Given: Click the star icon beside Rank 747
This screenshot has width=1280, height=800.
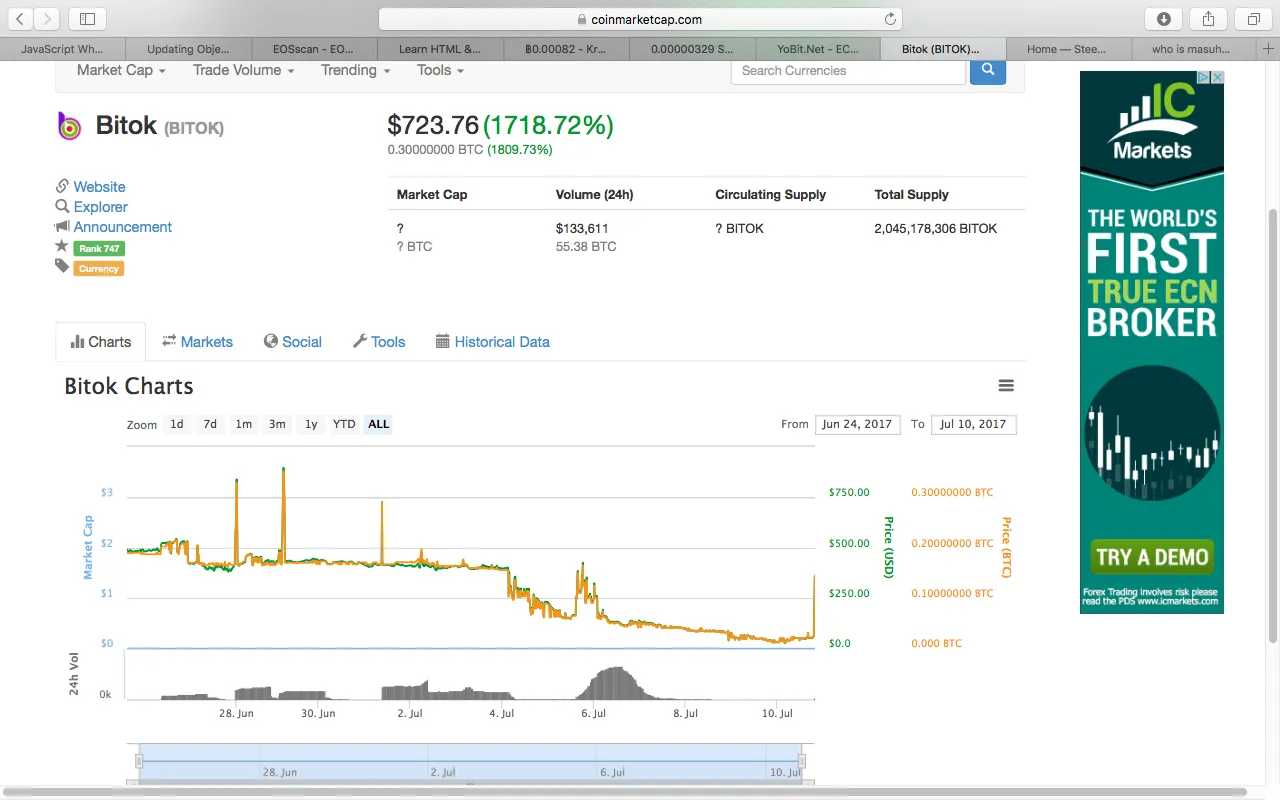Looking at the screenshot, I should point(62,246).
